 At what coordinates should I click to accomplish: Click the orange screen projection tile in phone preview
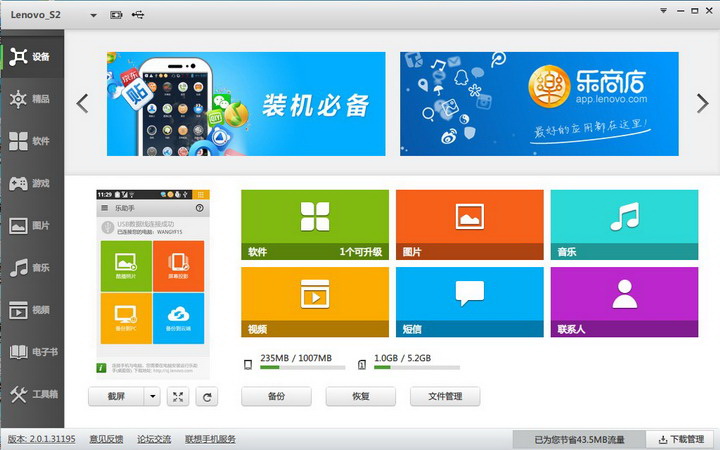pyautogui.click(x=179, y=266)
